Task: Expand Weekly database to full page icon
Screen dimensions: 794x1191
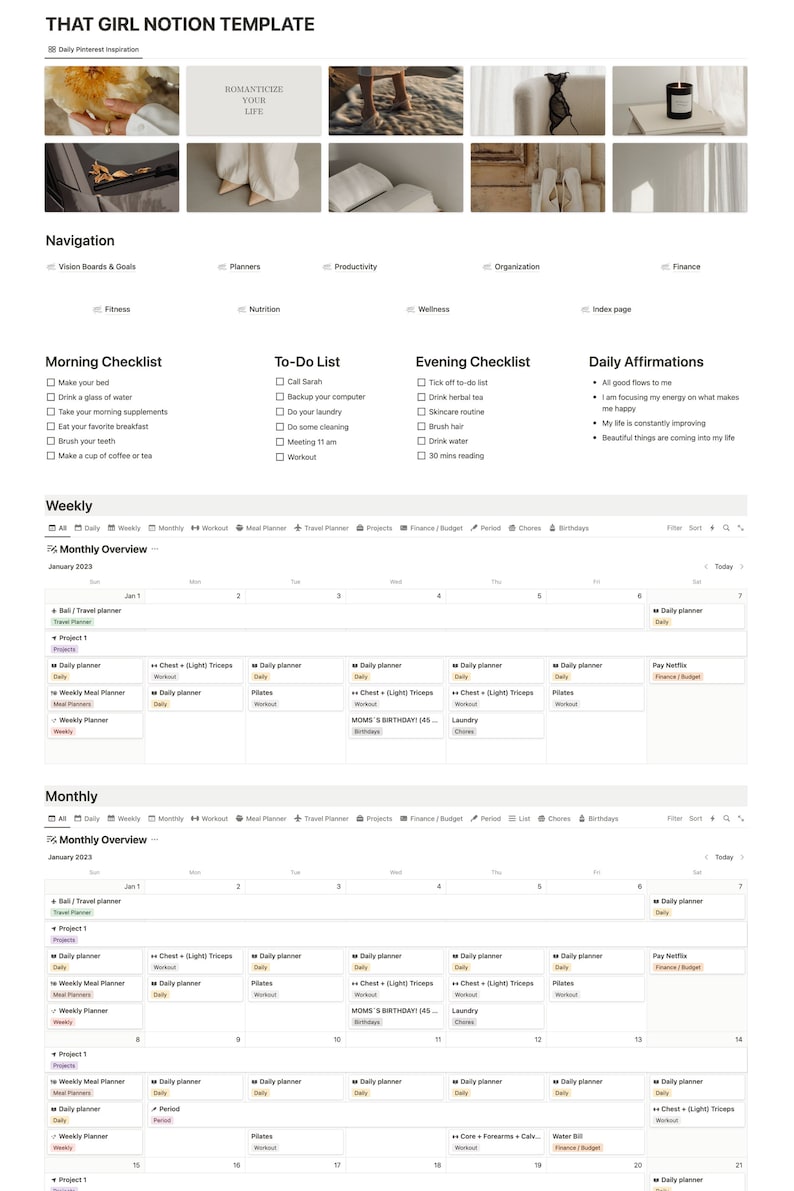Action: 741,528
